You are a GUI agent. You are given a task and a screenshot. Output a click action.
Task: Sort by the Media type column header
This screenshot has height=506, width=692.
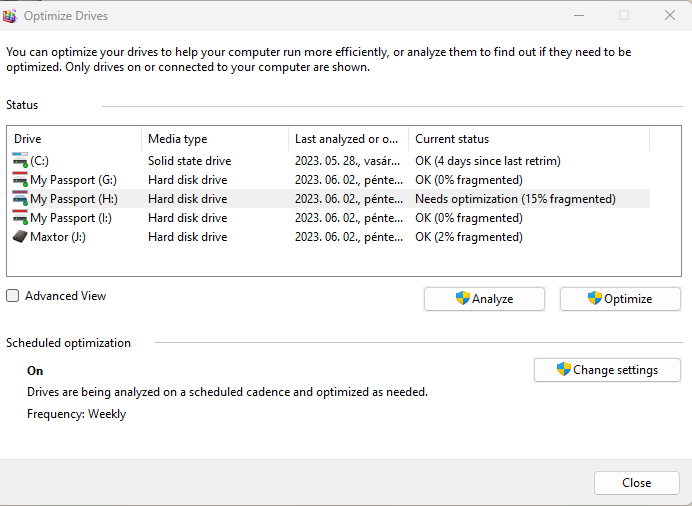pyautogui.click(x=215, y=139)
